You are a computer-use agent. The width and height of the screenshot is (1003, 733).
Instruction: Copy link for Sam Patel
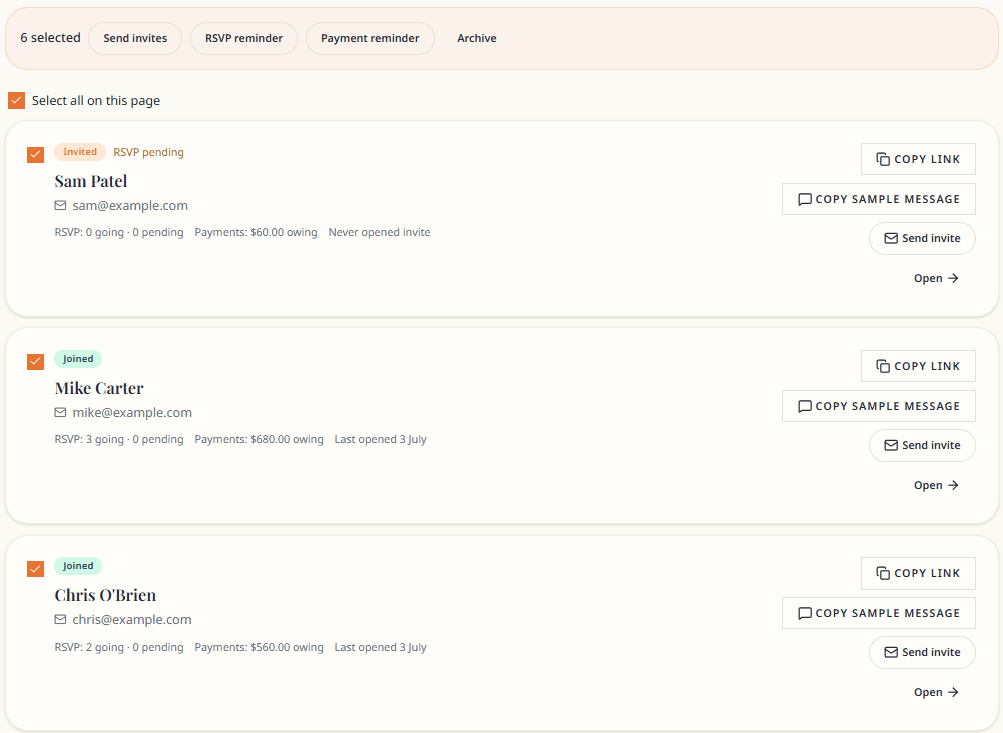pyautogui.click(x=918, y=159)
